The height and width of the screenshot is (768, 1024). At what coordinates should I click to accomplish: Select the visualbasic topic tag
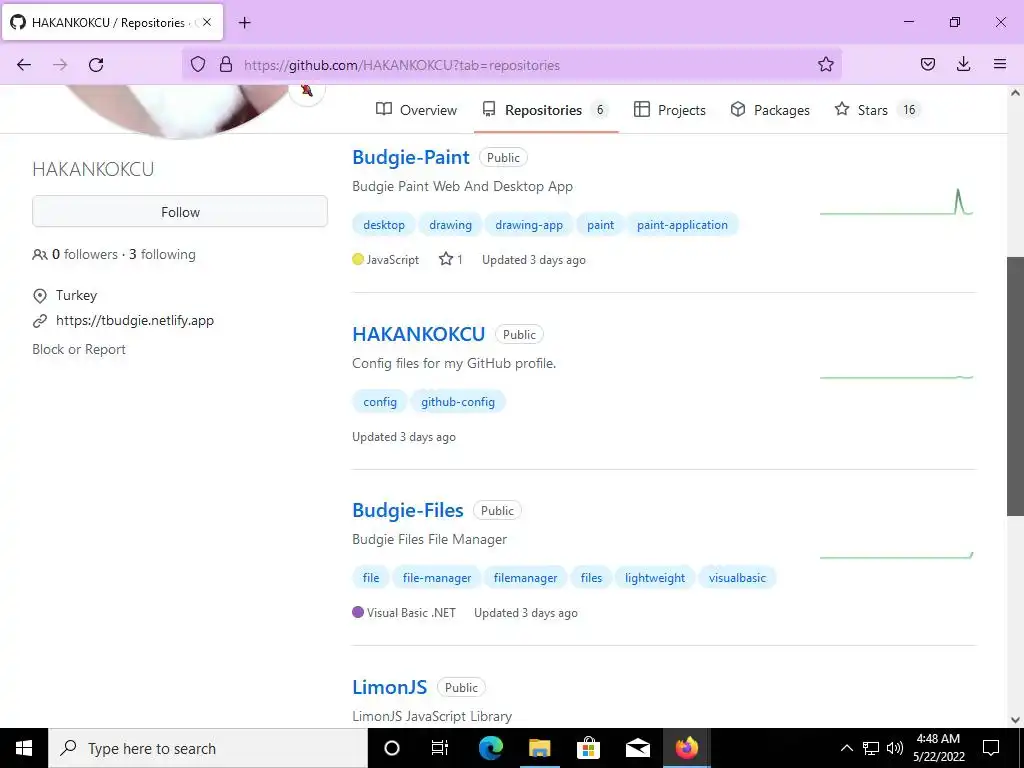click(x=737, y=578)
